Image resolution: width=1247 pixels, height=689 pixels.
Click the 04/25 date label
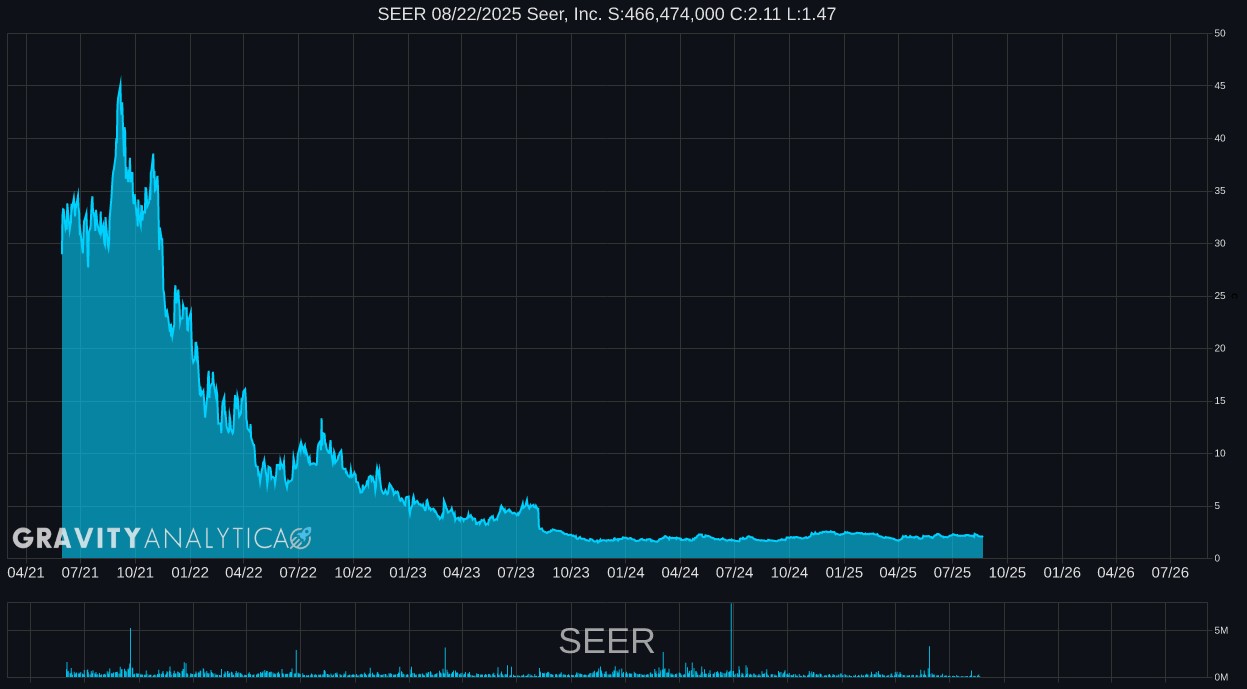(898, 572)
